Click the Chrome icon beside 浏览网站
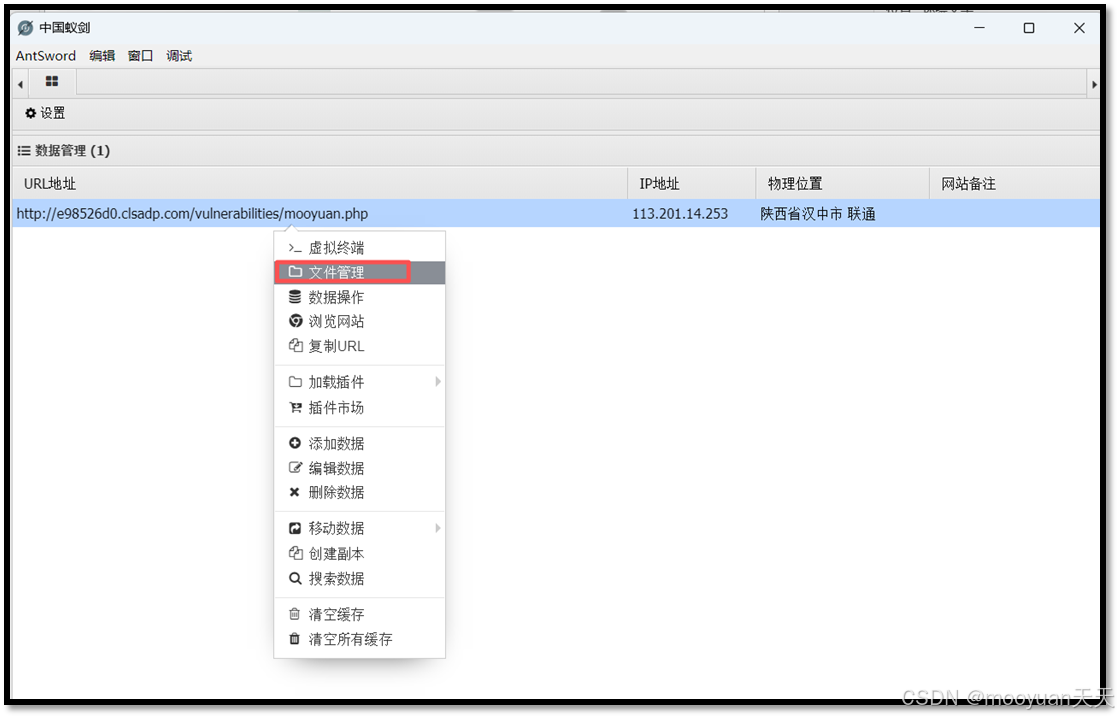 295,321
